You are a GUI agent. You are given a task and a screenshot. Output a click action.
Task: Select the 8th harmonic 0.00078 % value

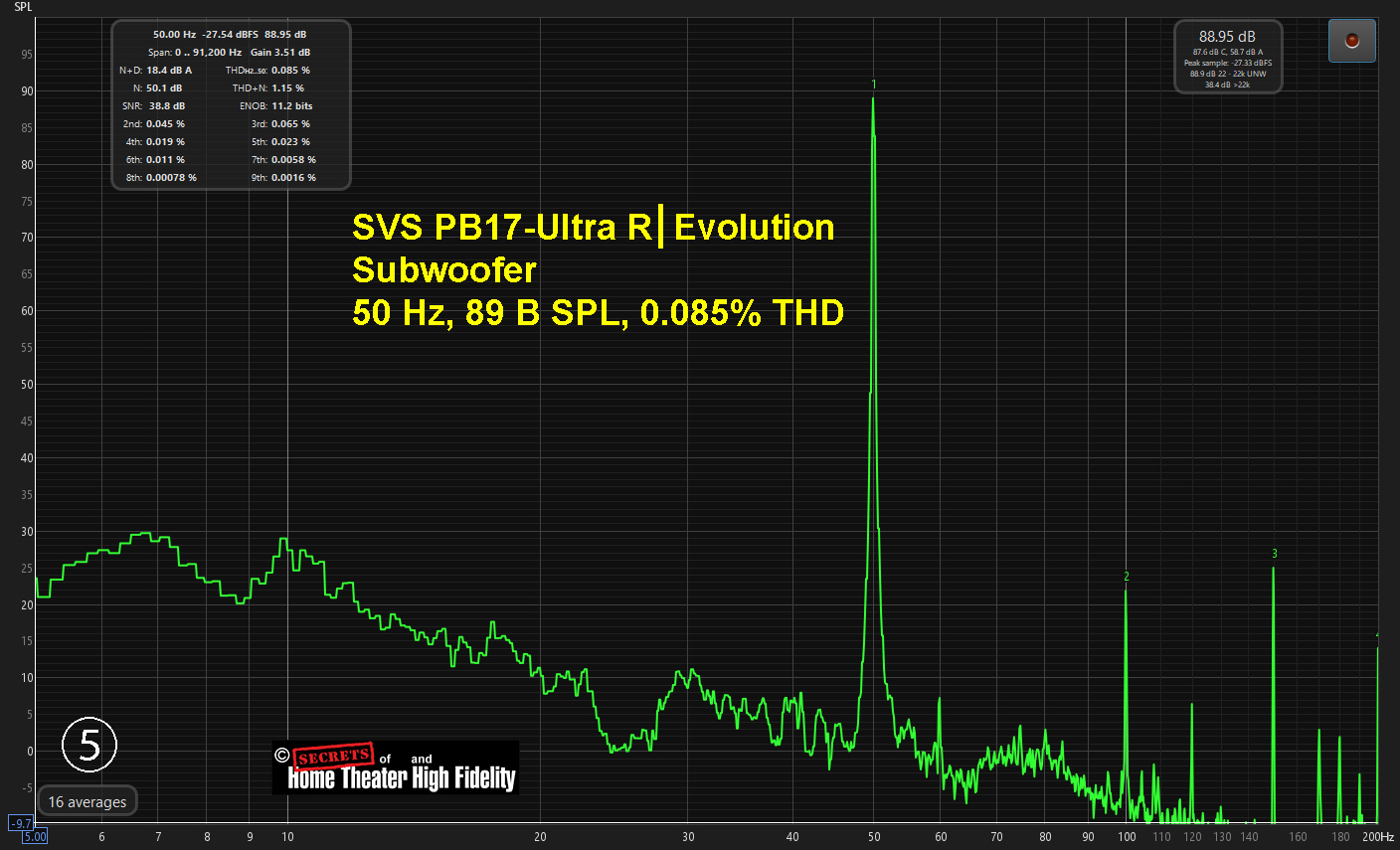coord(171,178)
